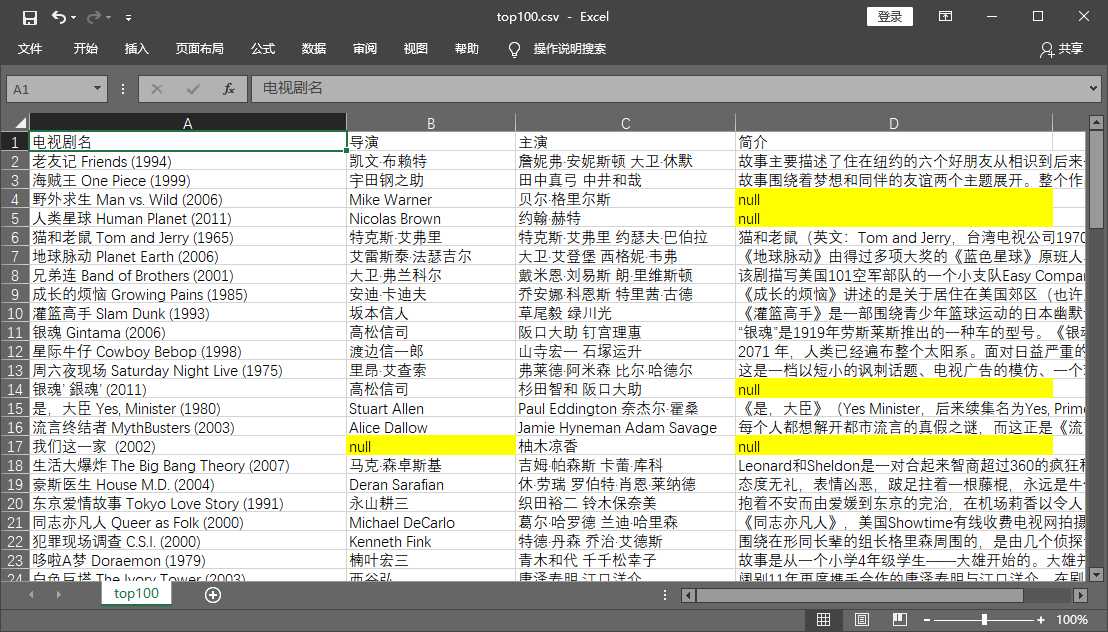The height and width of the screenshot is (632, 1108).
Task: Open the 文件 menu tab
Action: [x=30, y=49]
